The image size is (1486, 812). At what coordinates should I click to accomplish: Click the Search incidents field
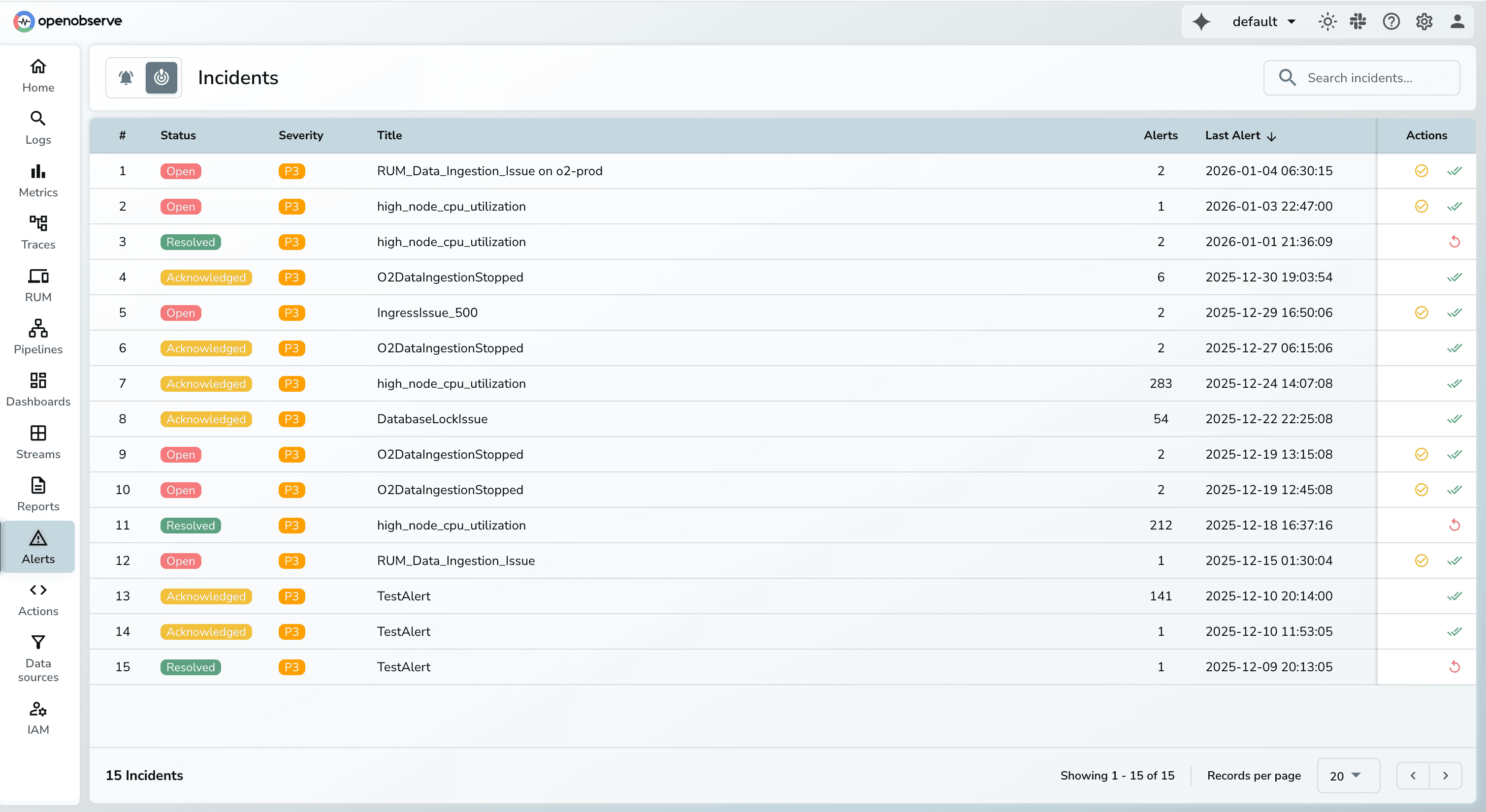pyautogui.click(x=1361, y=77)
